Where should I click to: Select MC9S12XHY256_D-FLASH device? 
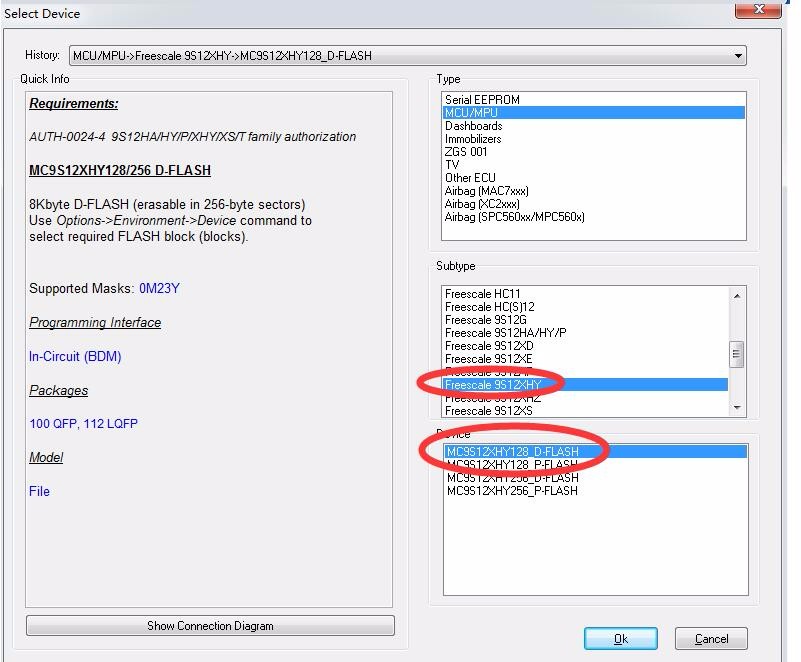pos(596,478)
